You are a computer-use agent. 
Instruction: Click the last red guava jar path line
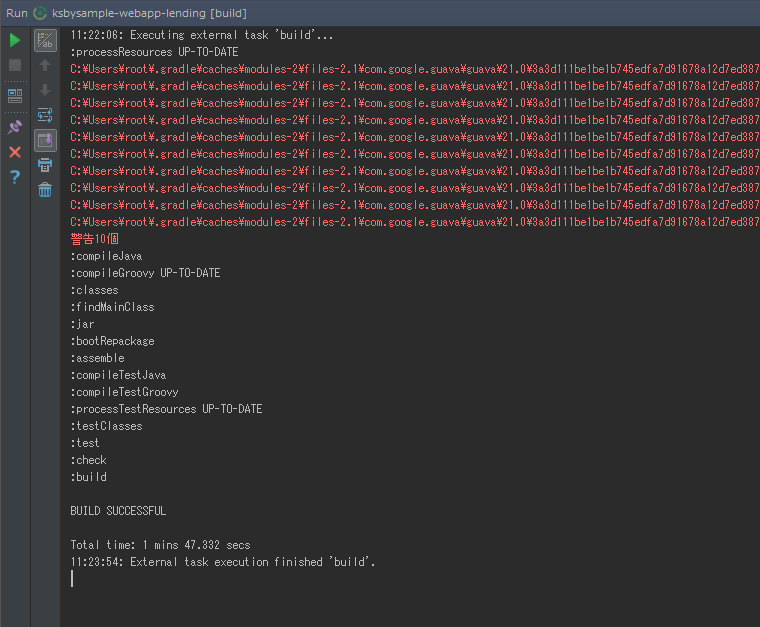coord(415,222)
